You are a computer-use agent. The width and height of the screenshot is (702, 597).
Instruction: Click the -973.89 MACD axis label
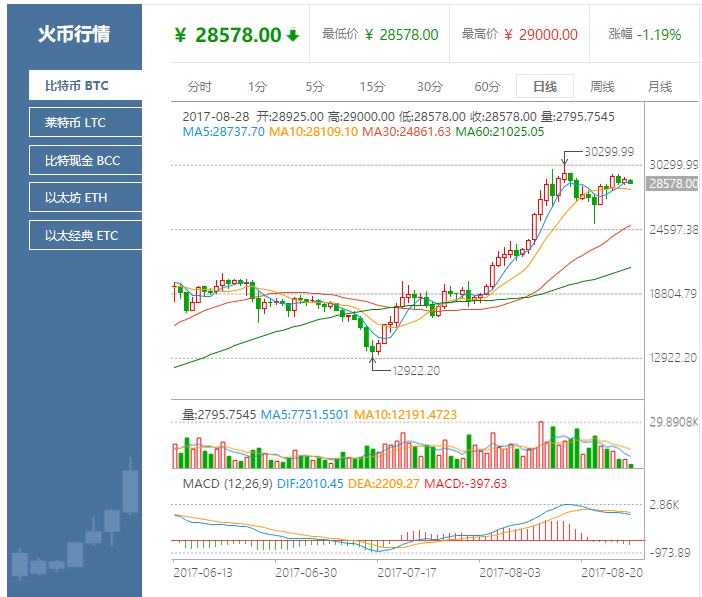[x=670, y=552]
